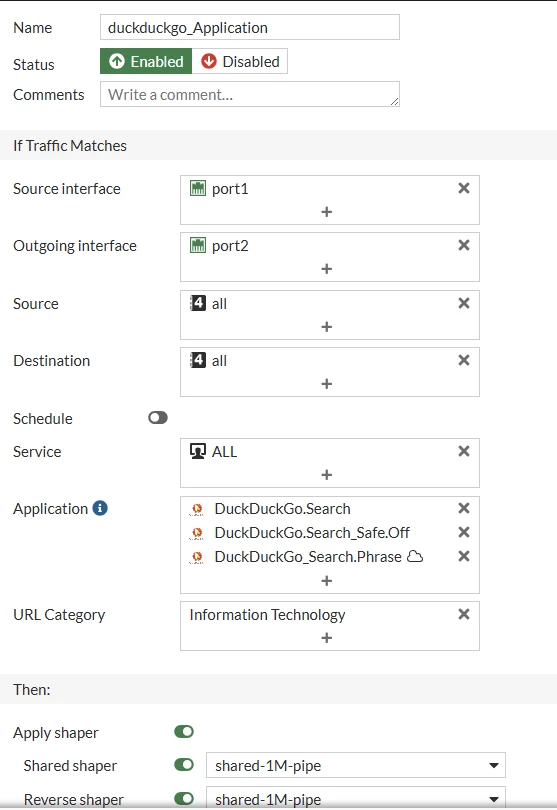Click the Application info icon

pyautogui.click(x=100, y=508)
